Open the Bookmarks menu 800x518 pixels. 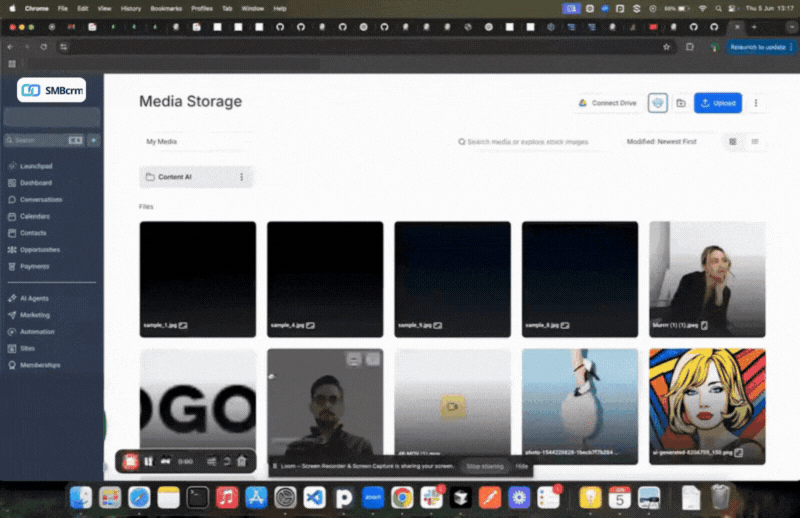point(166,8)
